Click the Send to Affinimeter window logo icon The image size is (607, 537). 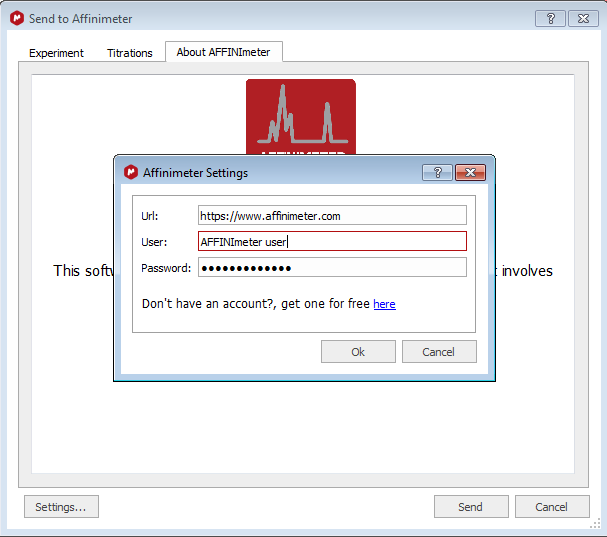pyautogui.click(x=17, y=18)
